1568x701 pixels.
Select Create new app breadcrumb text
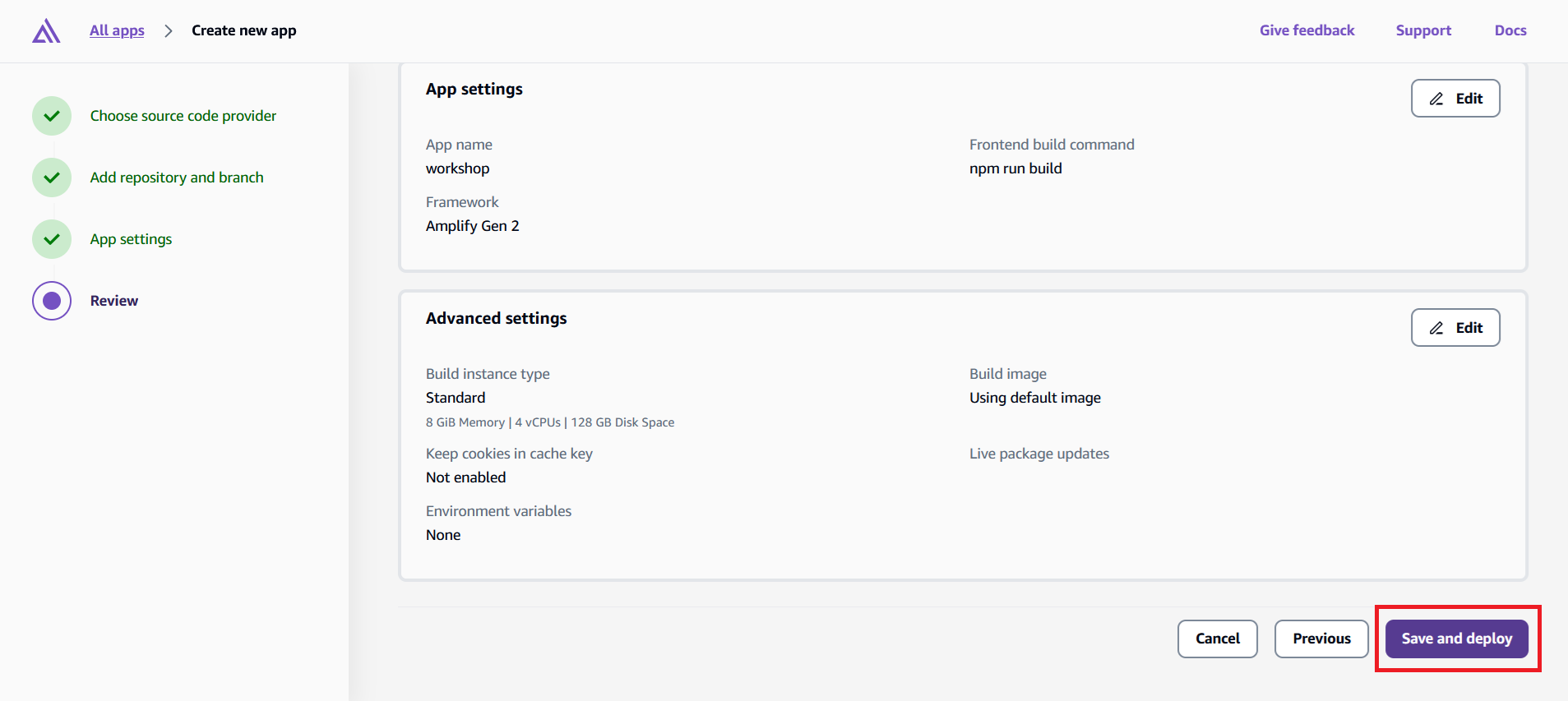click(x=244, y=30)
